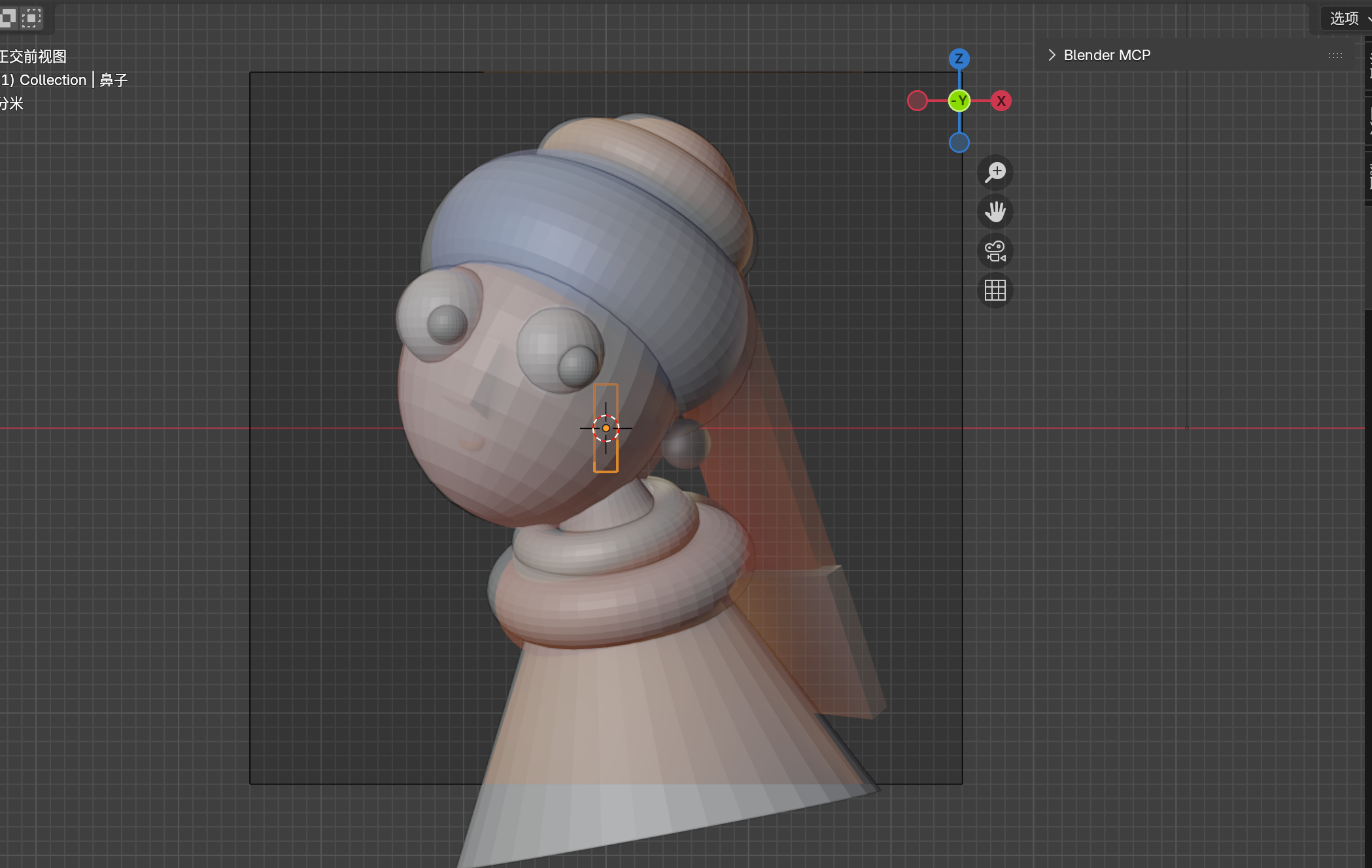
Task: Flip the view using the dark -Z gizmo sphere
Action: 959,141
